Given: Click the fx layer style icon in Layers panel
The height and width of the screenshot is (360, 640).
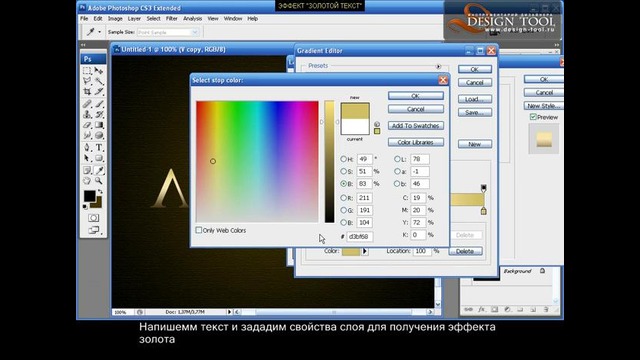Looking at the screenshot, I should (x=482, y=310).
